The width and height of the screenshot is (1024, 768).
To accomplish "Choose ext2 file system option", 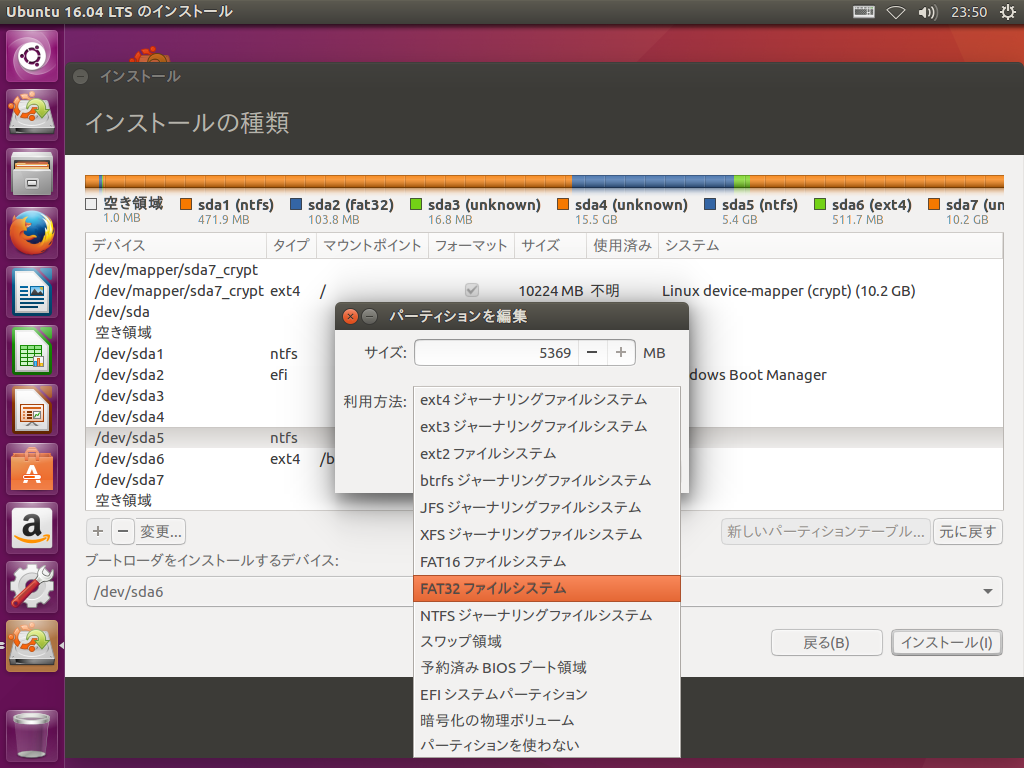I will pos(547,454).
